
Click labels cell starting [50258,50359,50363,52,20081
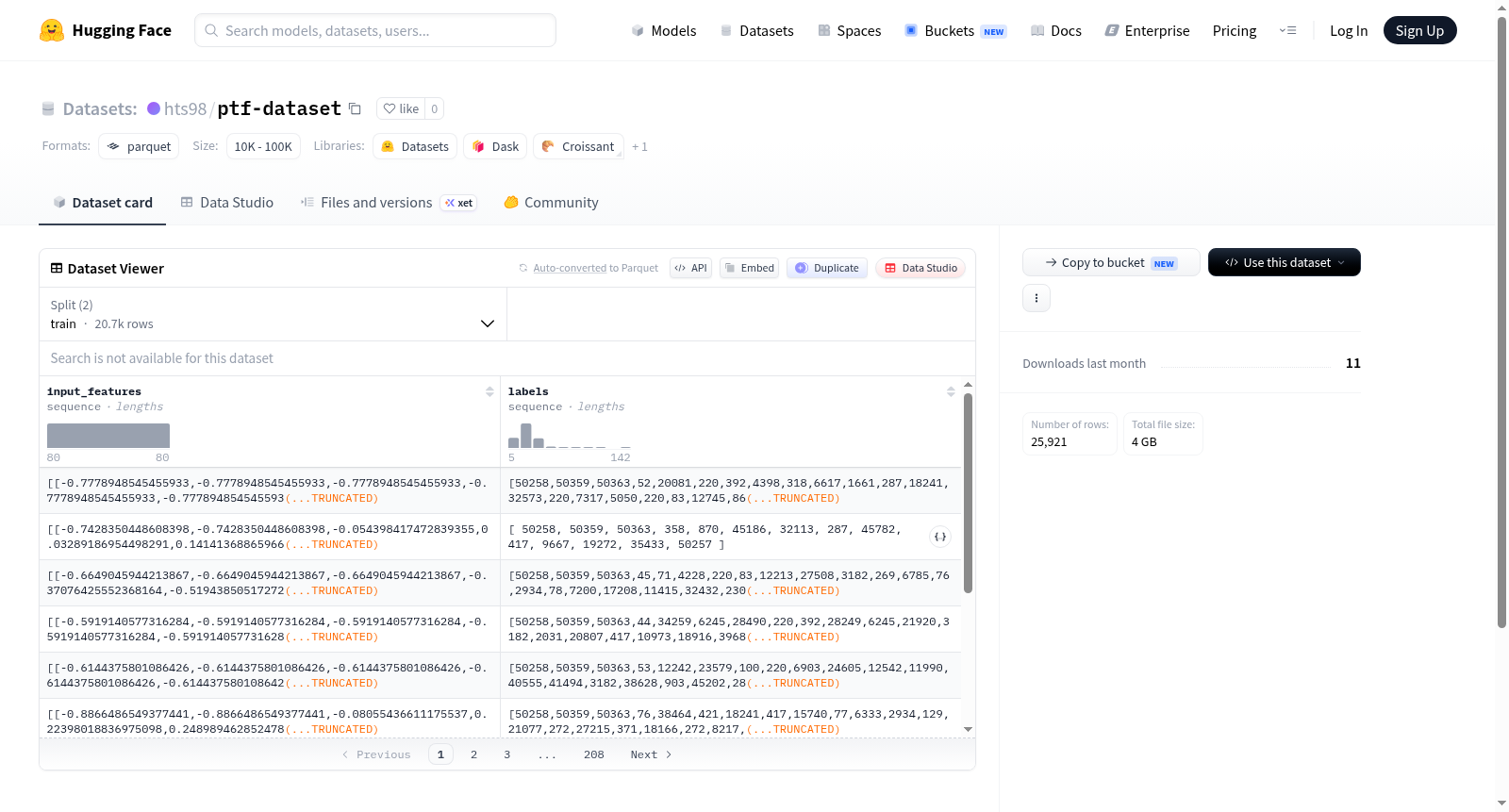[730, 490]
